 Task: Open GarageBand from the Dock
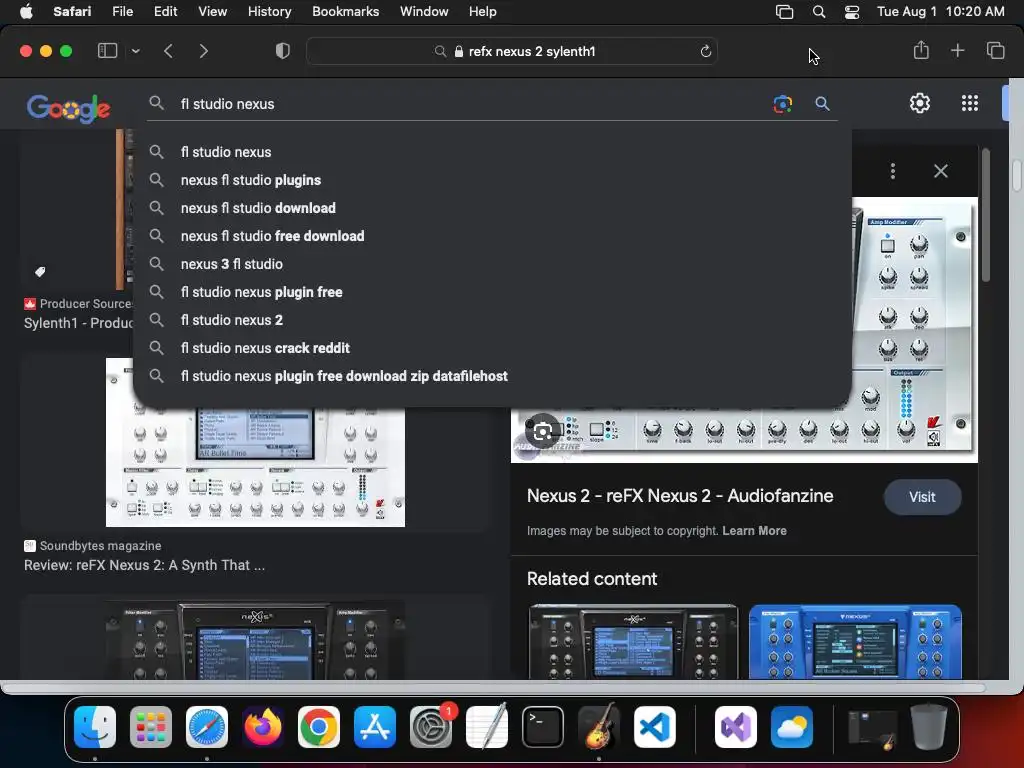click(599, 727)
